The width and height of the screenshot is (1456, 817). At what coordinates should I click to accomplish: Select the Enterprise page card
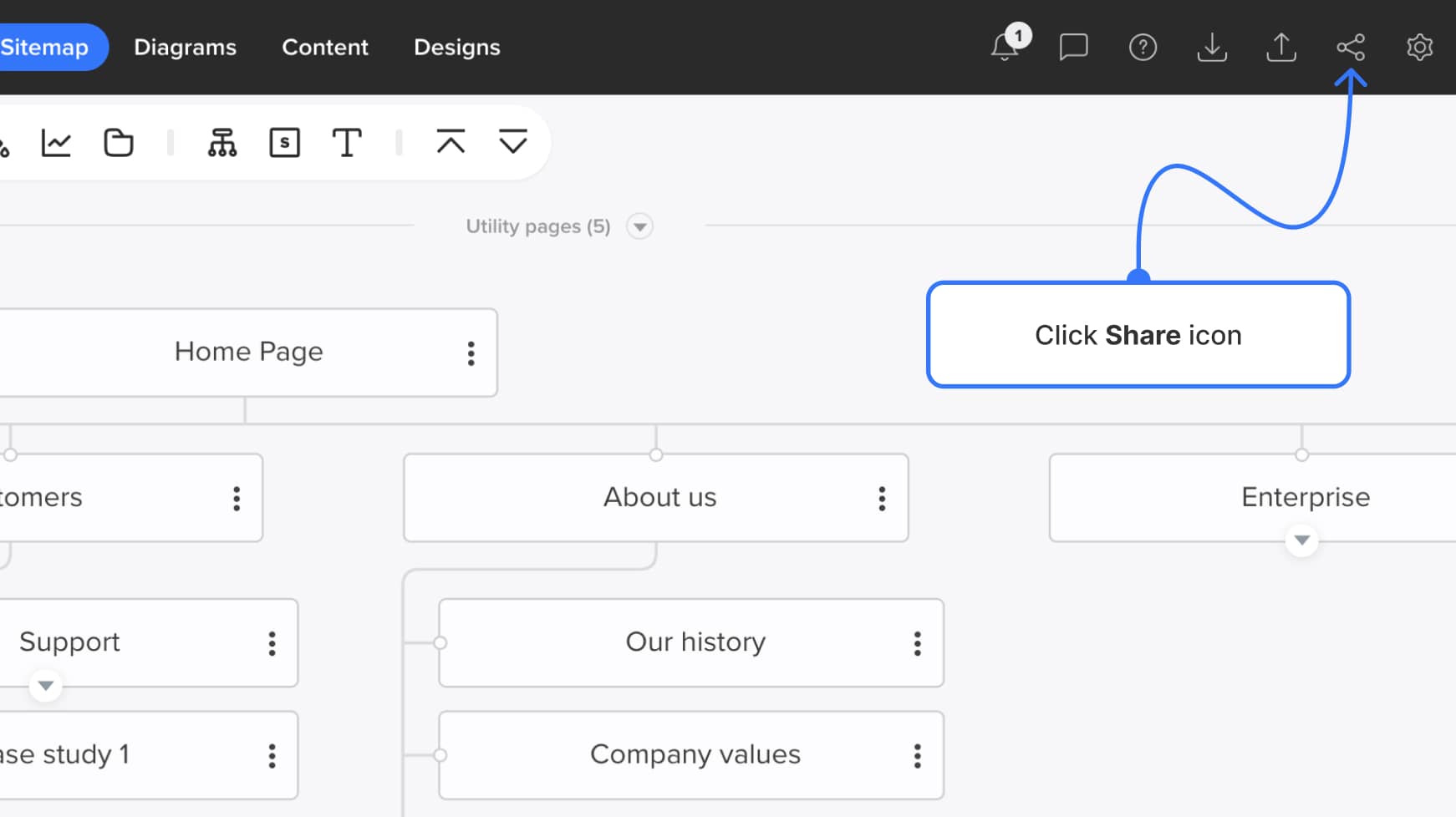point(1253,498)
